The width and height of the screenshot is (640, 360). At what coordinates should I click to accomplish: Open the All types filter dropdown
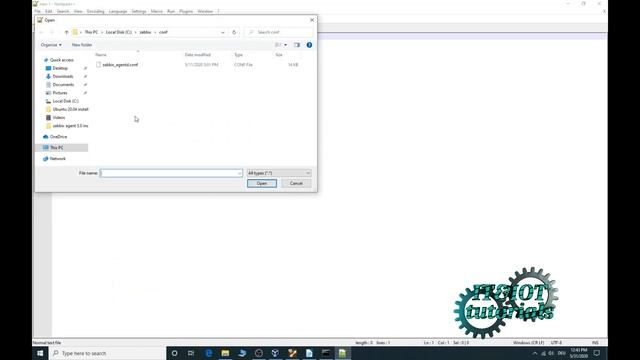[x=279, y=173]
